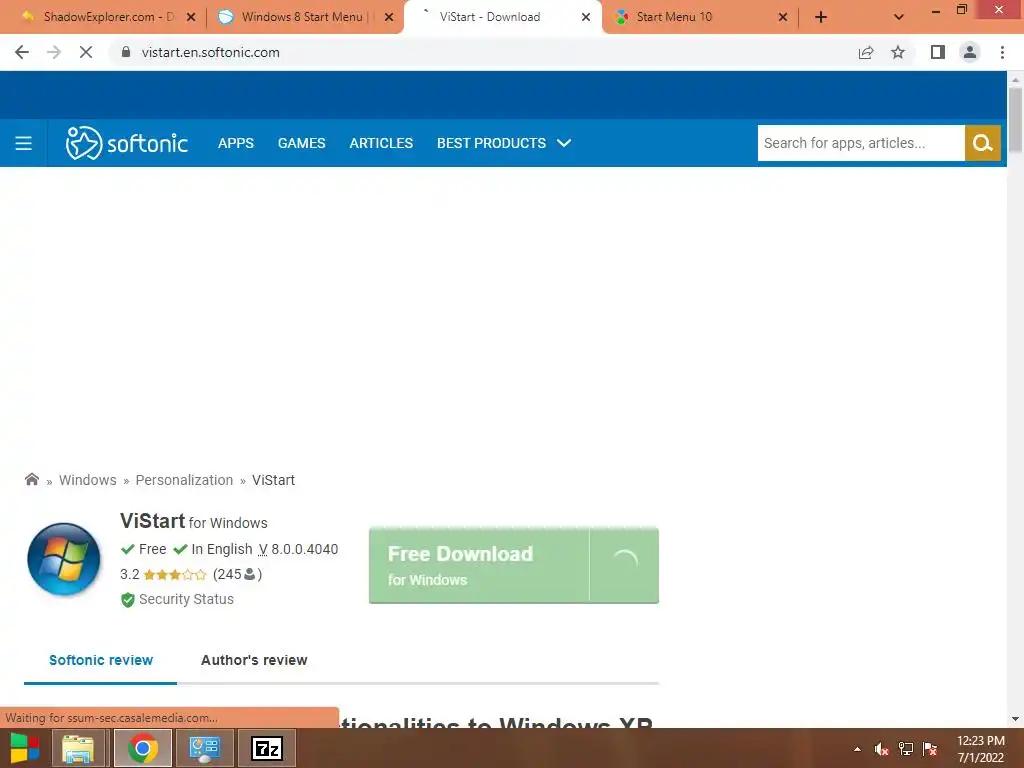This screenshot has width=1024, height=768.
Task: Click the lock icon in address bar
Action: [126, 52]
